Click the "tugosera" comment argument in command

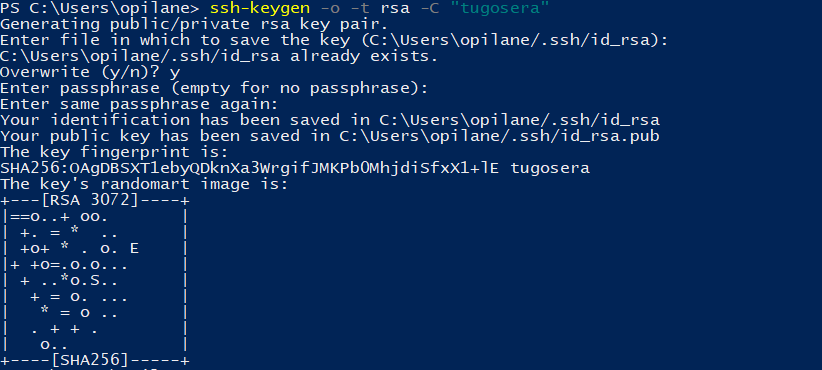point(500,8)
